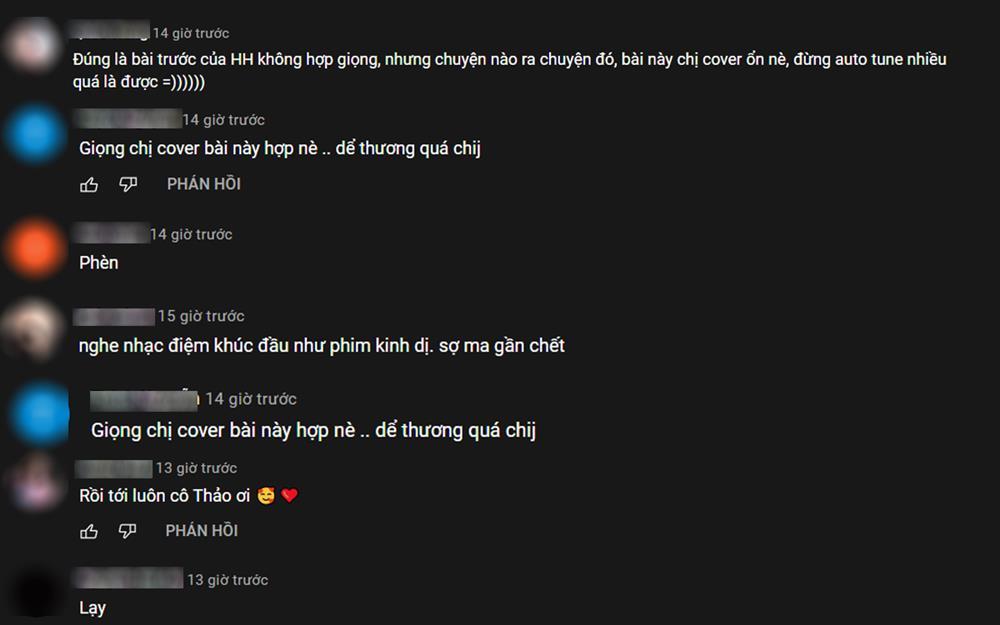This screenshot has width=1000, height=625.
Task: Click the timestamp of the auto tune comment
Action: pyautogui.click(x=191, y=33)
